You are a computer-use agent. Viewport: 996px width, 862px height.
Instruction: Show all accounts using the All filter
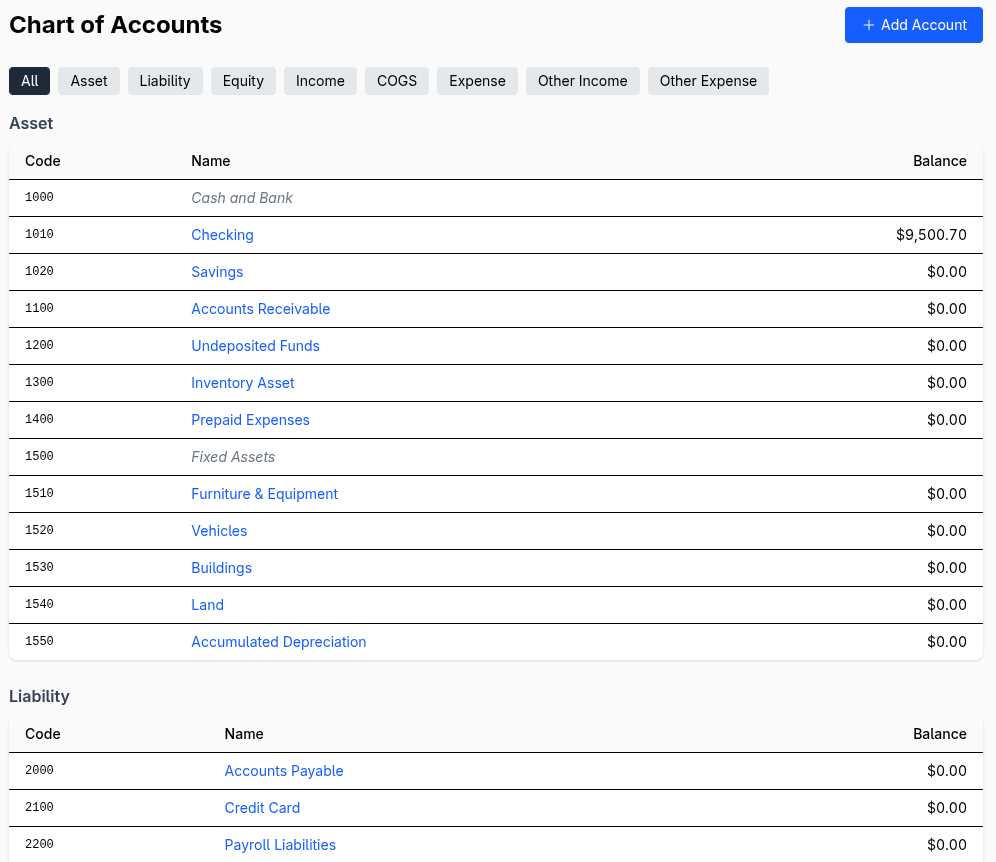(x=29, y=81)
